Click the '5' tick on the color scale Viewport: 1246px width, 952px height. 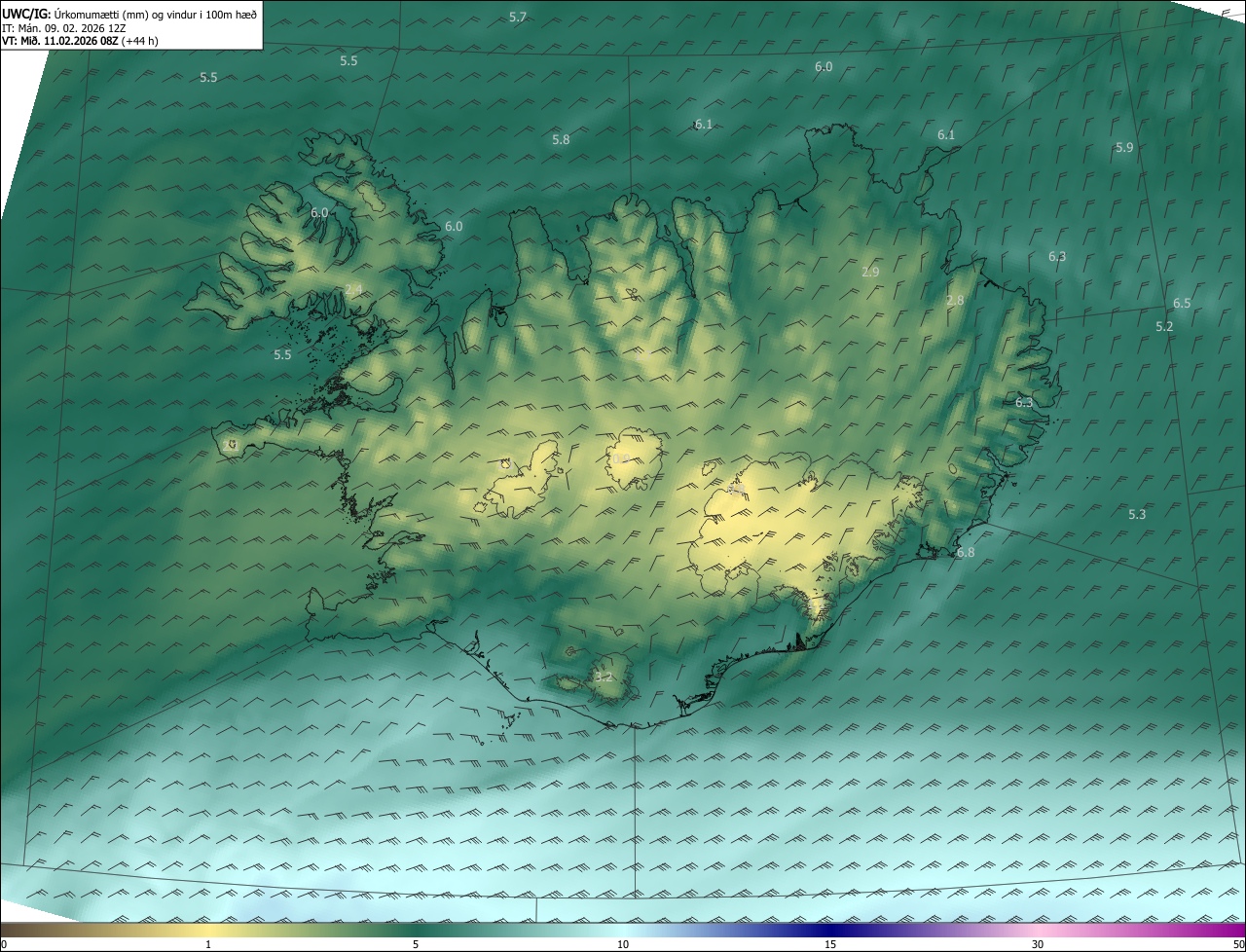tap(416, 944)
